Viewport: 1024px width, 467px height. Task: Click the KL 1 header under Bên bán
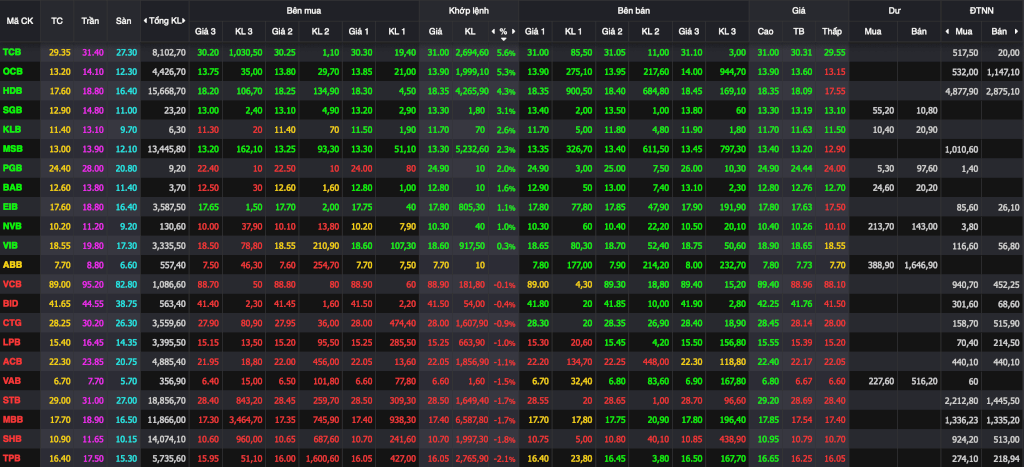573,31
